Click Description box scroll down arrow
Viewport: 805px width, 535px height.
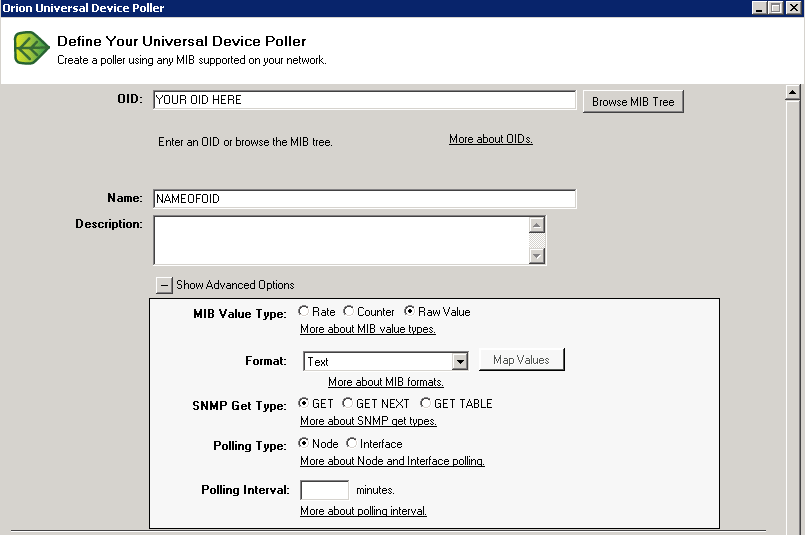coord(536,256)
